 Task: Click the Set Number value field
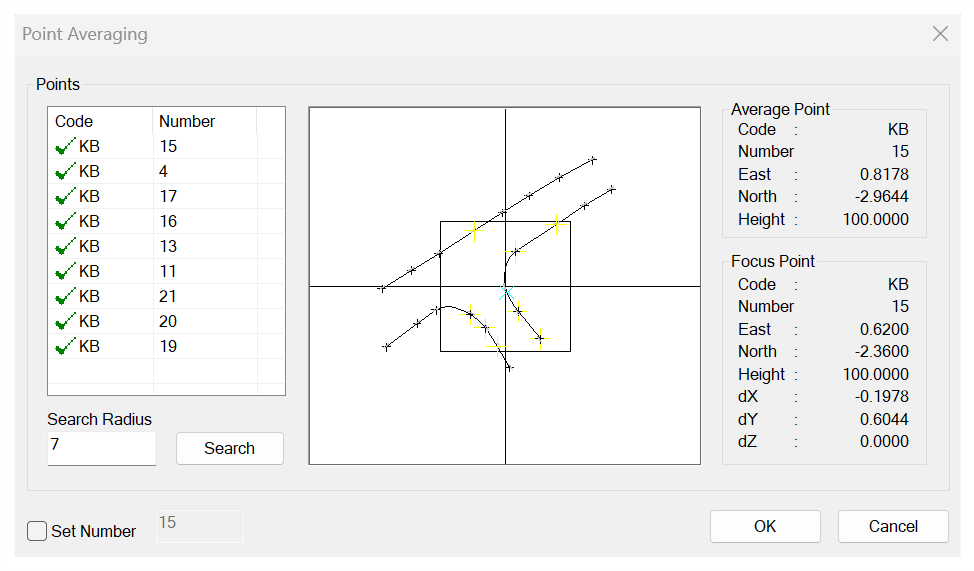(199, 527)
